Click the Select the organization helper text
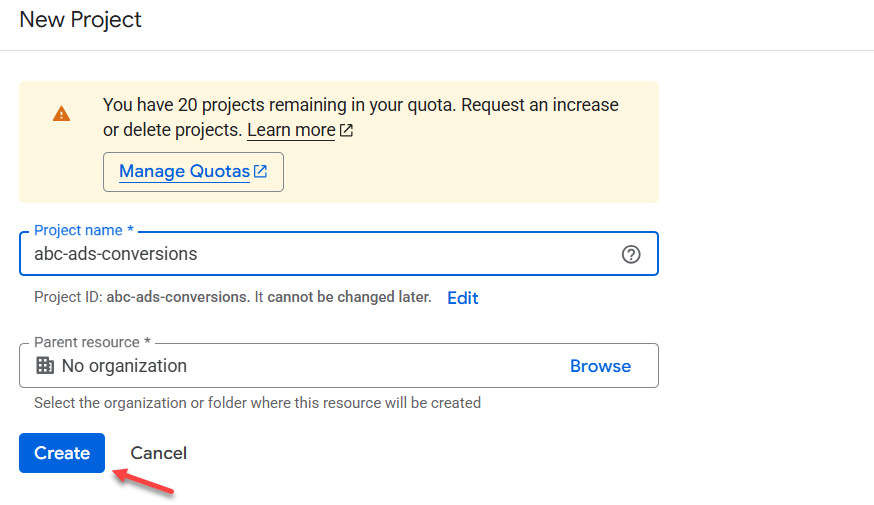874x505 pixels. tap(258, 402)
